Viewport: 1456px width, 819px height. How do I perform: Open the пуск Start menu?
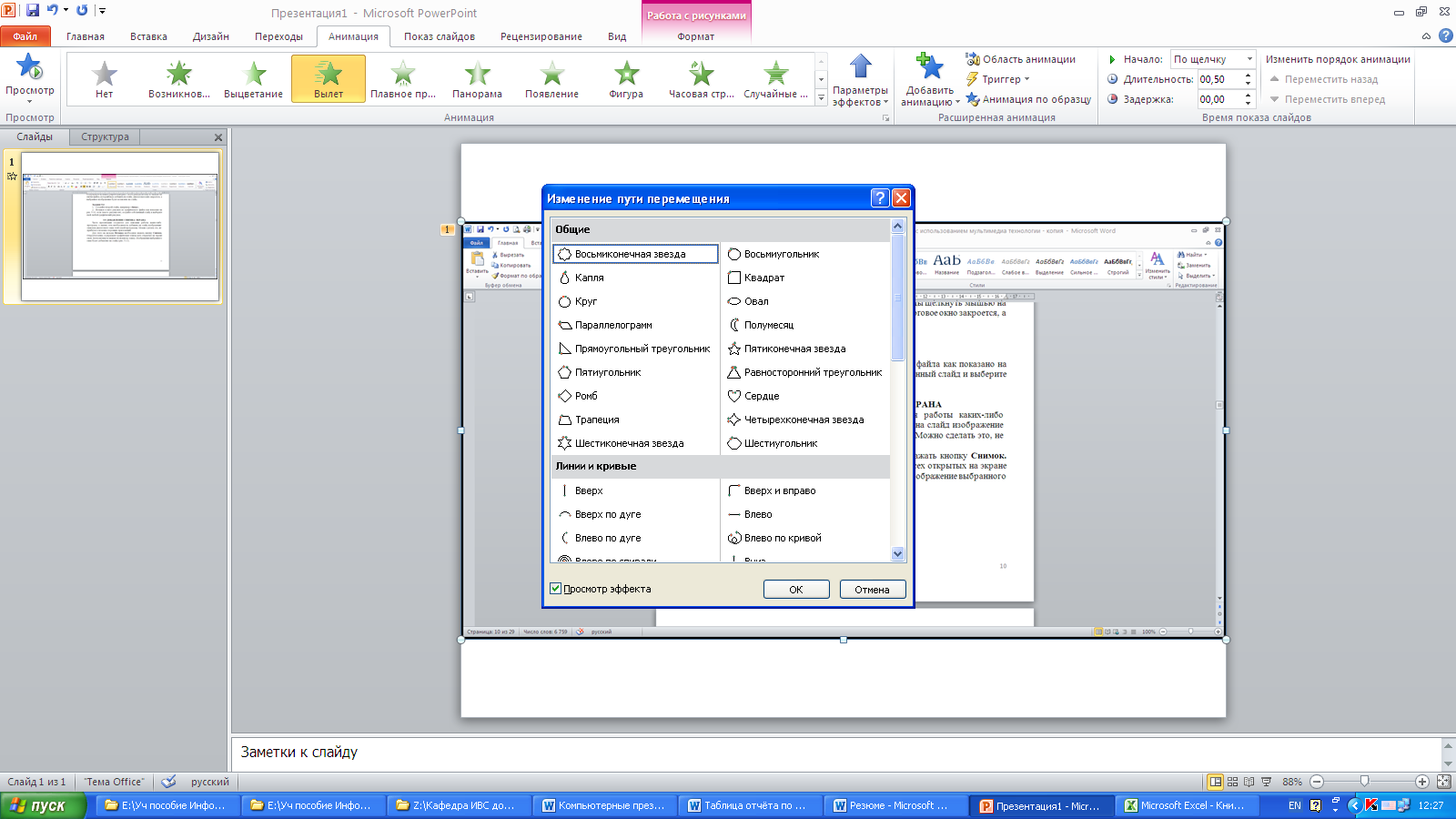coord(43,805)
